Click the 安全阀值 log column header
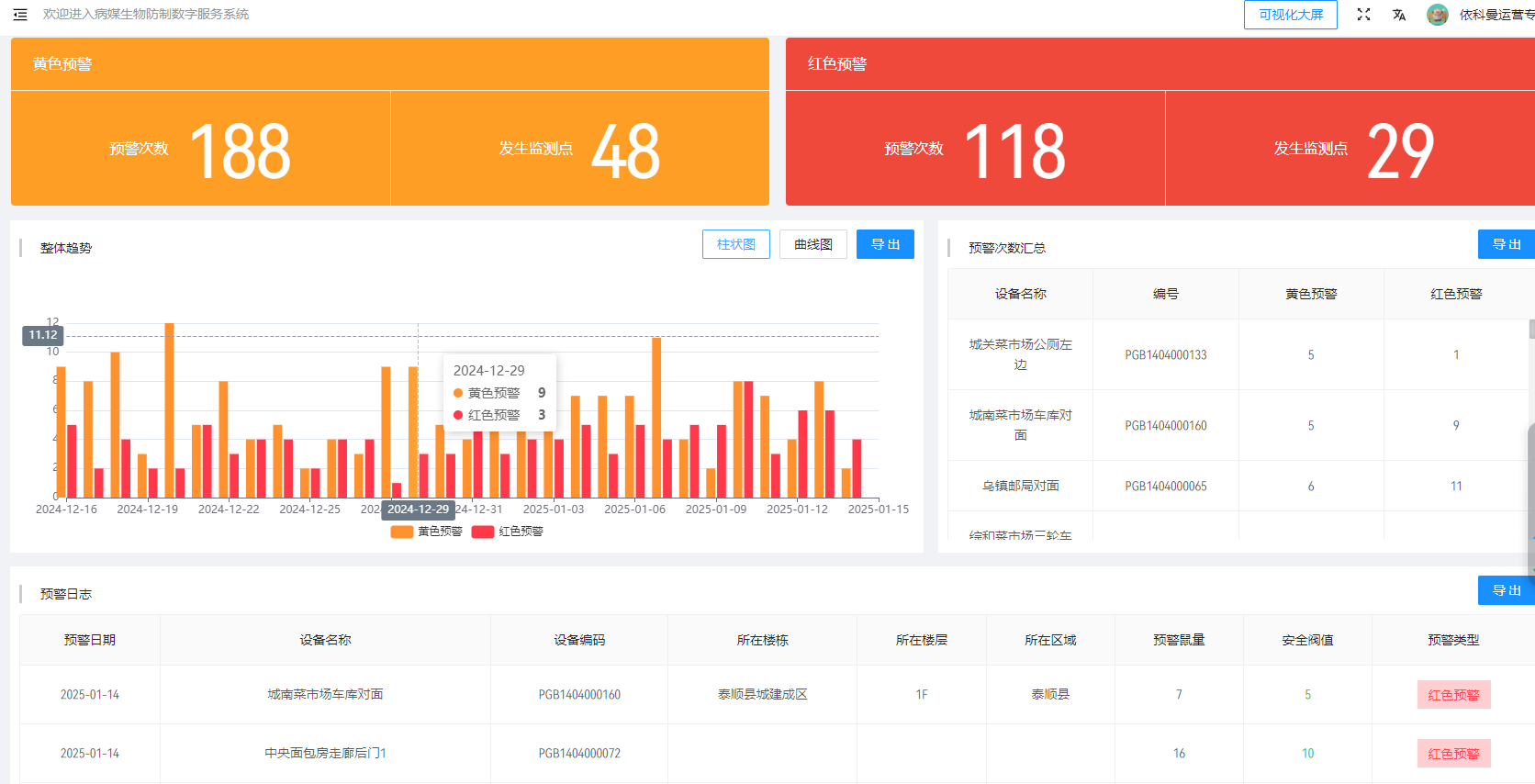This screenshot has height=784, width=1535. pos(1307,640)
